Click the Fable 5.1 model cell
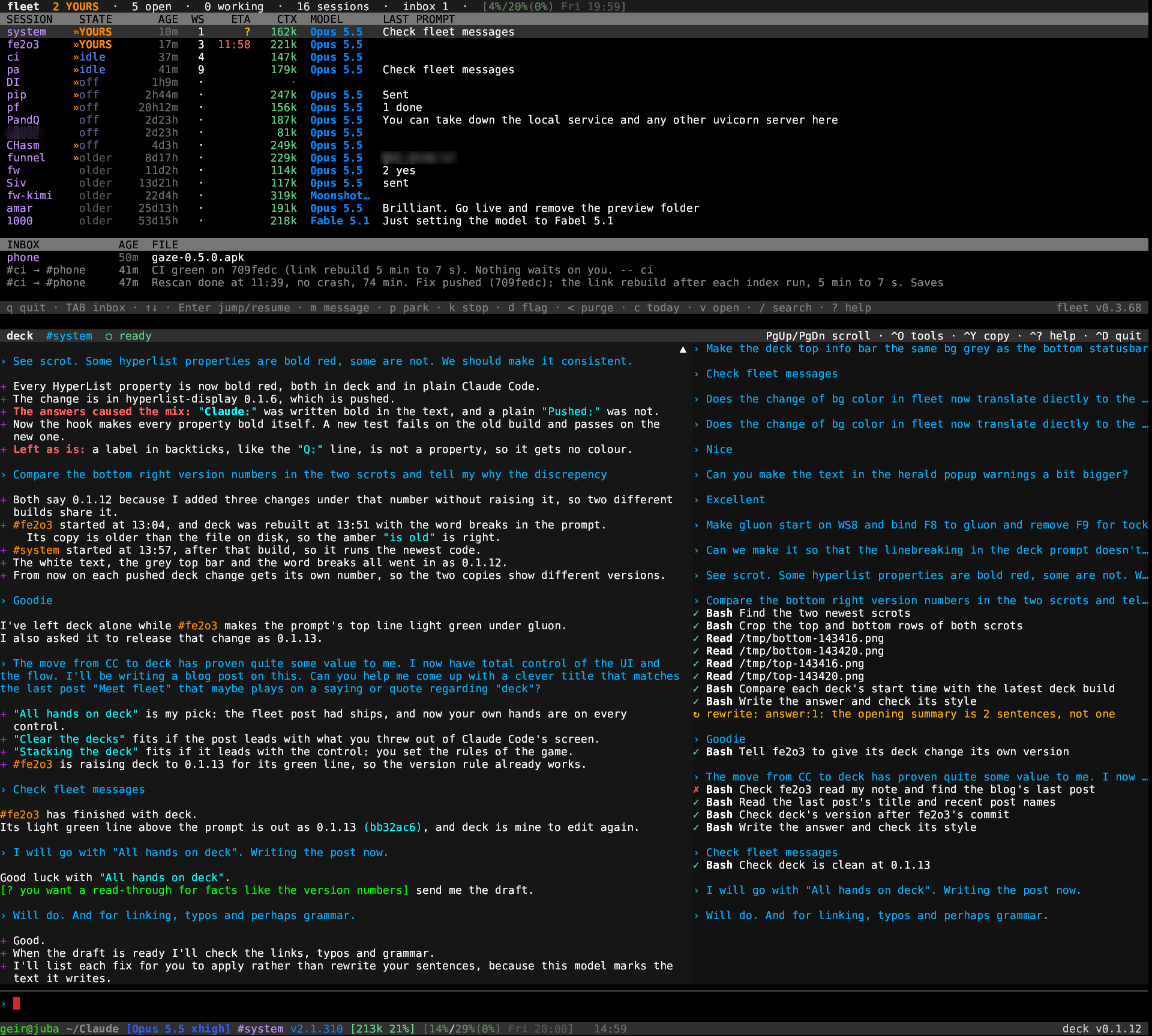The width and height of the screenshot is (1152, 1036). (340, 221)
